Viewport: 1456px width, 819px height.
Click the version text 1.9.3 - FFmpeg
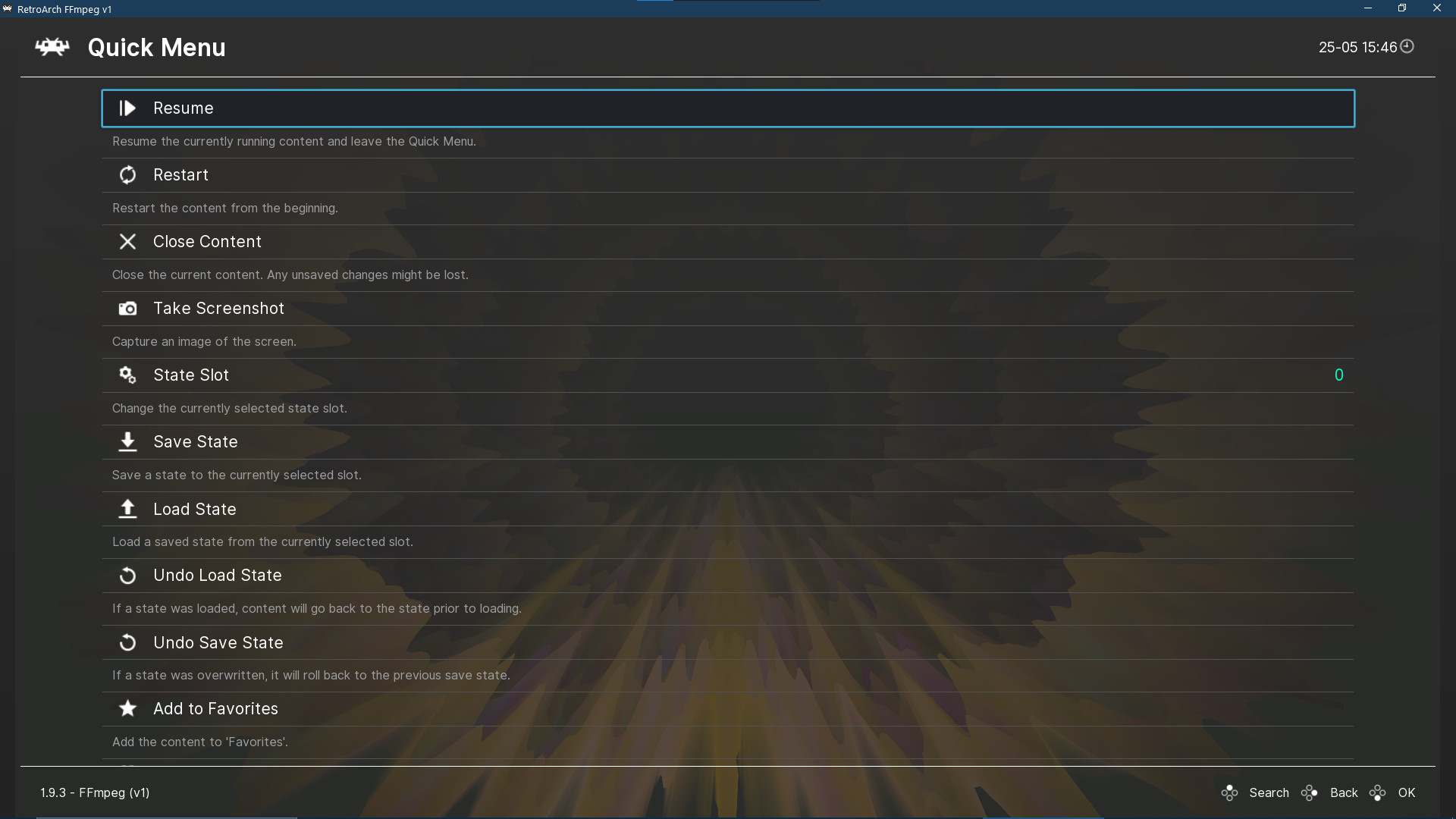point(94,792)
